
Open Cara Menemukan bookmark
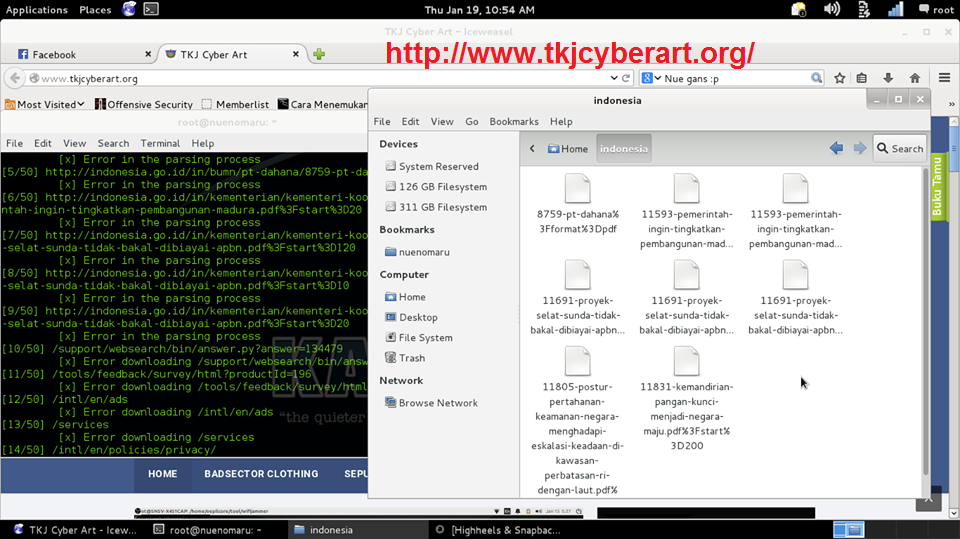[323, 105]
